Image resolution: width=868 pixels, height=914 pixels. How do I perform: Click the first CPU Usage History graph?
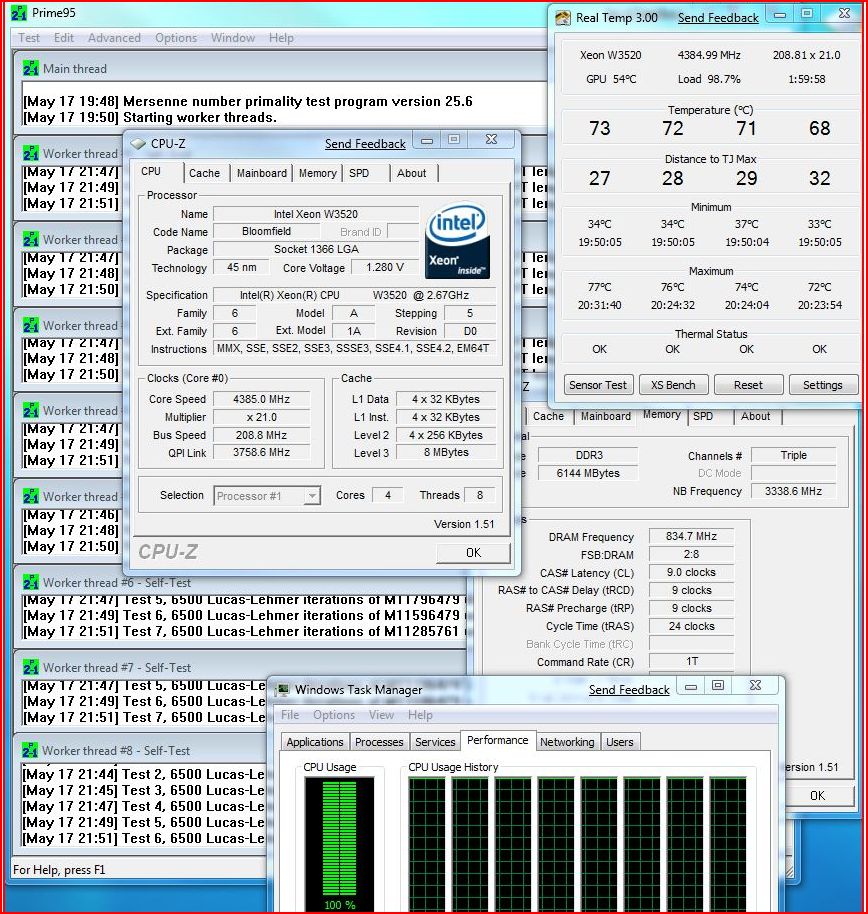point(427,845)
